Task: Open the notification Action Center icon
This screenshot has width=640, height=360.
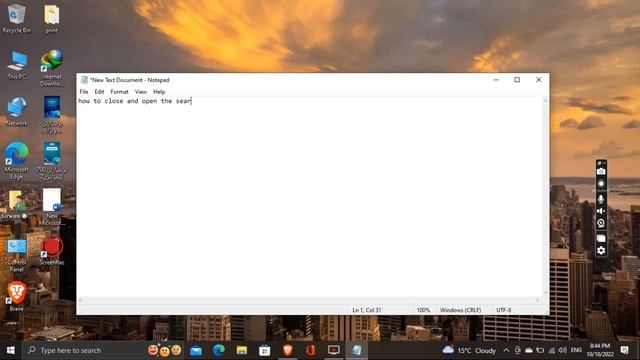Action: click(x=624, y=350)
